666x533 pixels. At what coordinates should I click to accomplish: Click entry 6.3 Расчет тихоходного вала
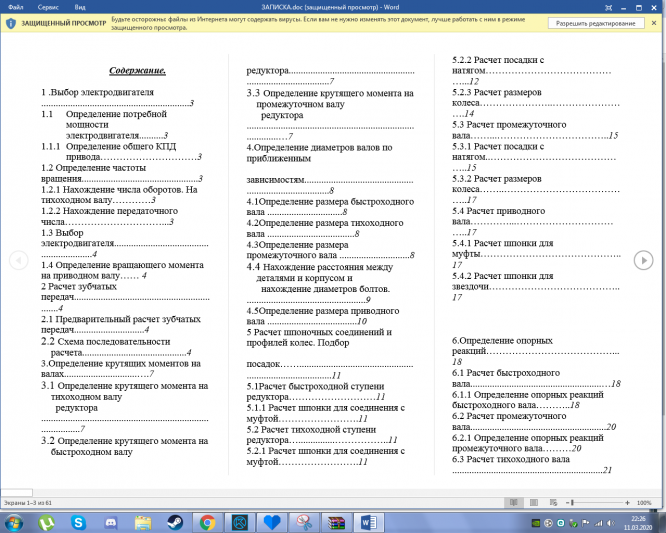pyautogui.click(x=511, y=460)
